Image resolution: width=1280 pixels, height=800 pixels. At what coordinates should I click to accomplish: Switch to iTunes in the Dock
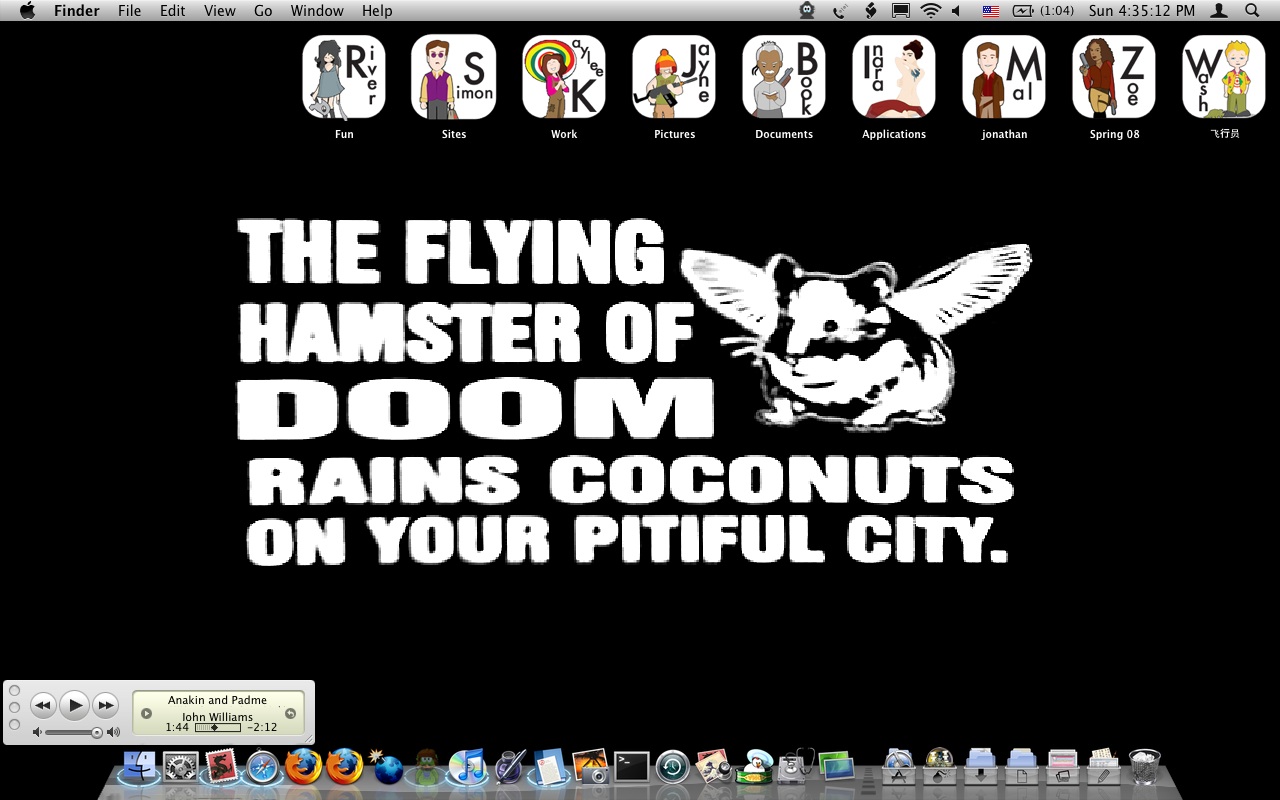click(468, 768)
